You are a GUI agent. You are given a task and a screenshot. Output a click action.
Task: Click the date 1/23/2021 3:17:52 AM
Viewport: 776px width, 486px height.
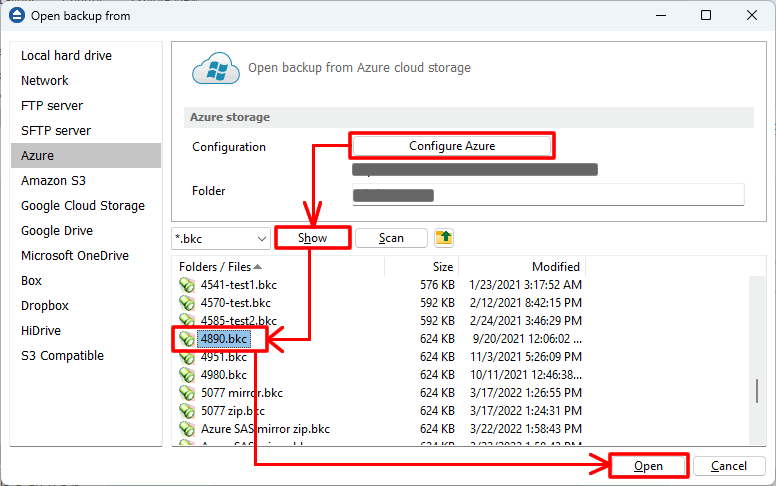click(x=526, y=285)
